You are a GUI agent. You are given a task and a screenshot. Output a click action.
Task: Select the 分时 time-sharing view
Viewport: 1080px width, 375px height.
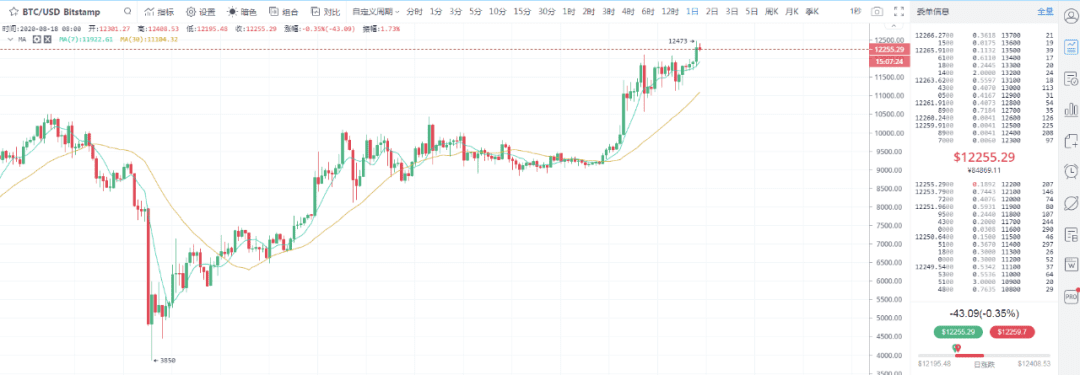(x=414, y=12)
